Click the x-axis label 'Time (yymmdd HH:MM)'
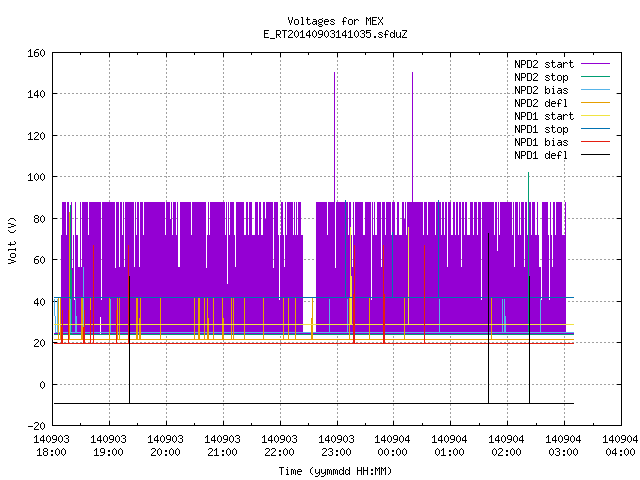Image resolution: width=640 pixels, height=480 pixels. [x=335, y=471]
